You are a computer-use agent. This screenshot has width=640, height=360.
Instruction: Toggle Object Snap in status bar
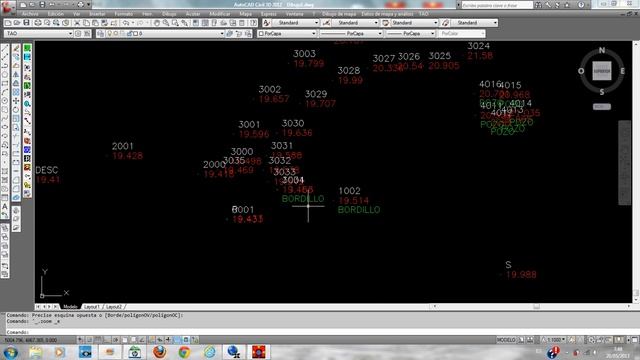click(x=124, y=340)
